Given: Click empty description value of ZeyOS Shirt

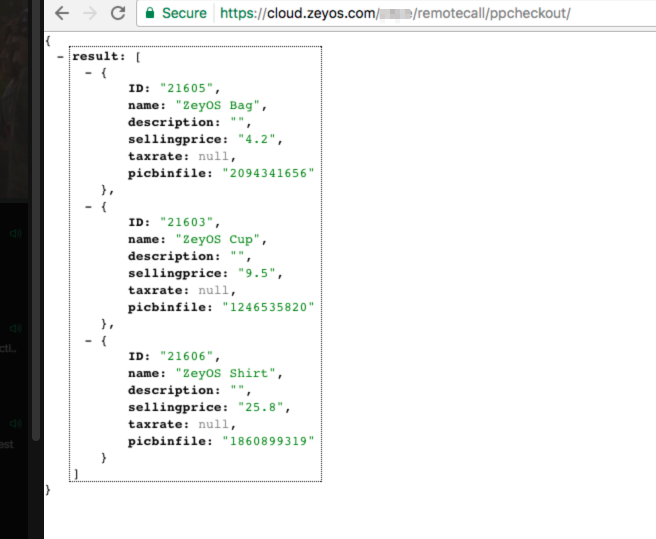Looking at the screenshot, I should 237,390.
